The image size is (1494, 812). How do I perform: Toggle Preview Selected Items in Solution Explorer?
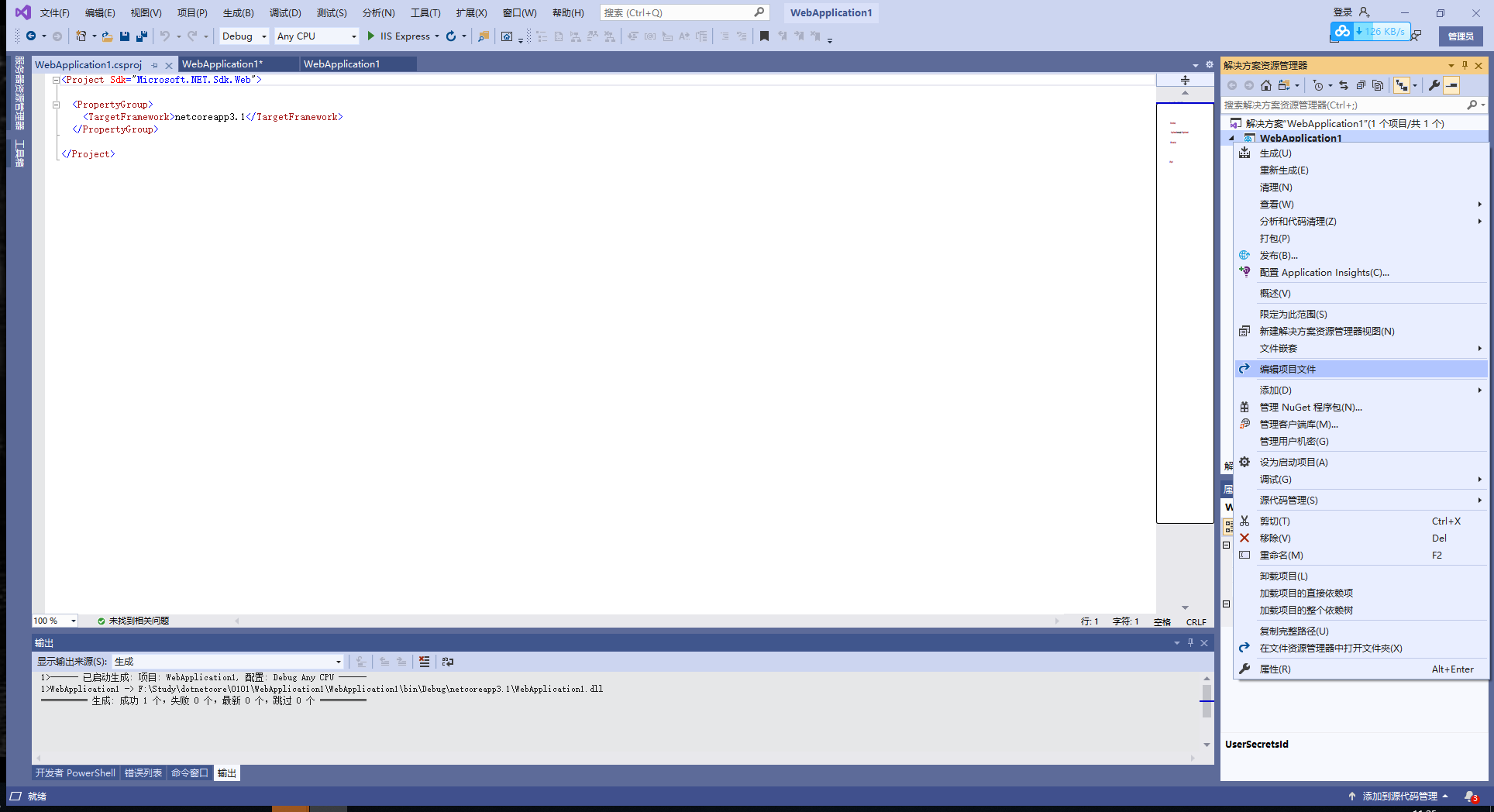click(1378, 85)
